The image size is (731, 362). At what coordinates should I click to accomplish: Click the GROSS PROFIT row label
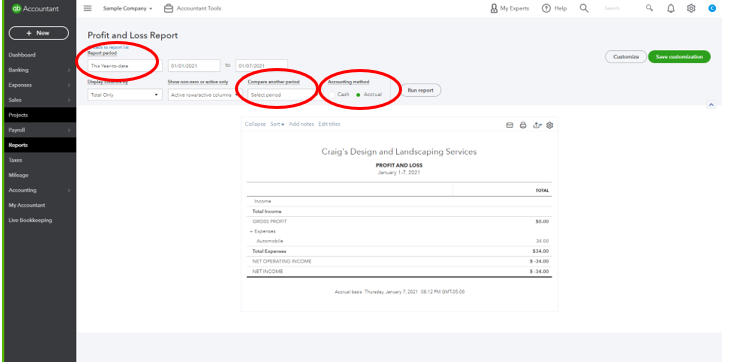269,222
